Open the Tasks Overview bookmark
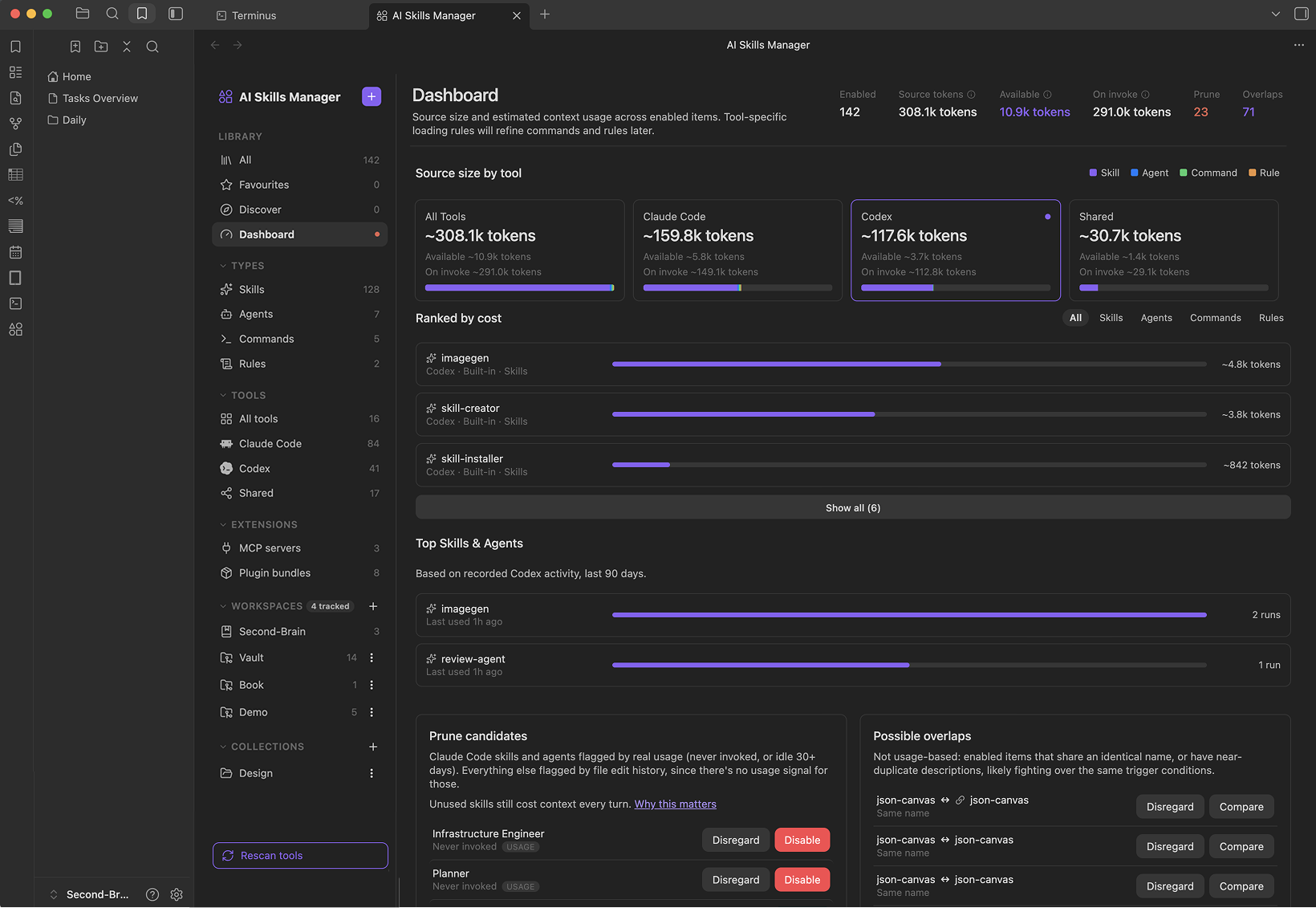Screen dimensions: 1316x908 [x=92, y=98]
